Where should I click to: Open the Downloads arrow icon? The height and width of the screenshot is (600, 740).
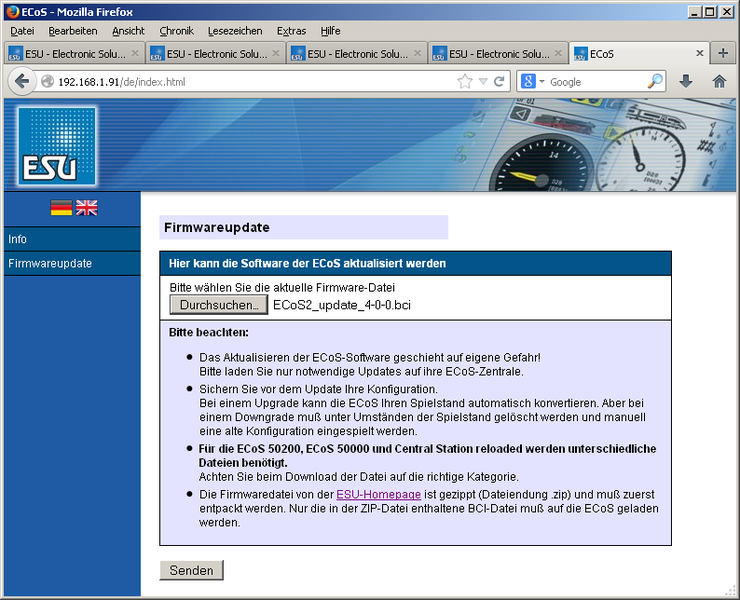[686, 82]
